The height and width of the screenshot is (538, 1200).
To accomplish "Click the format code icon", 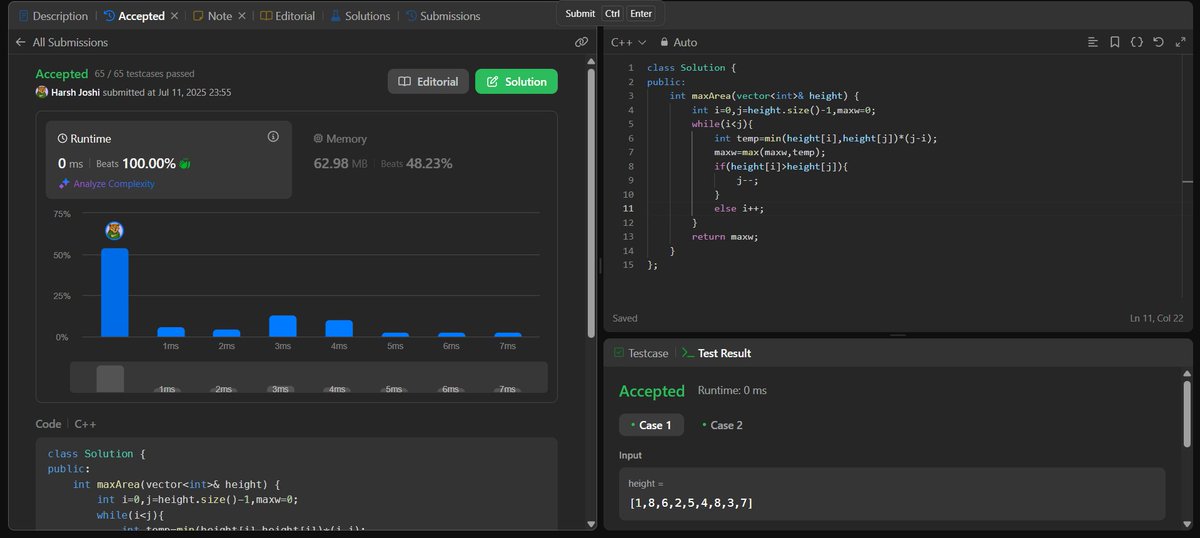I will (x=1093, y=42).
